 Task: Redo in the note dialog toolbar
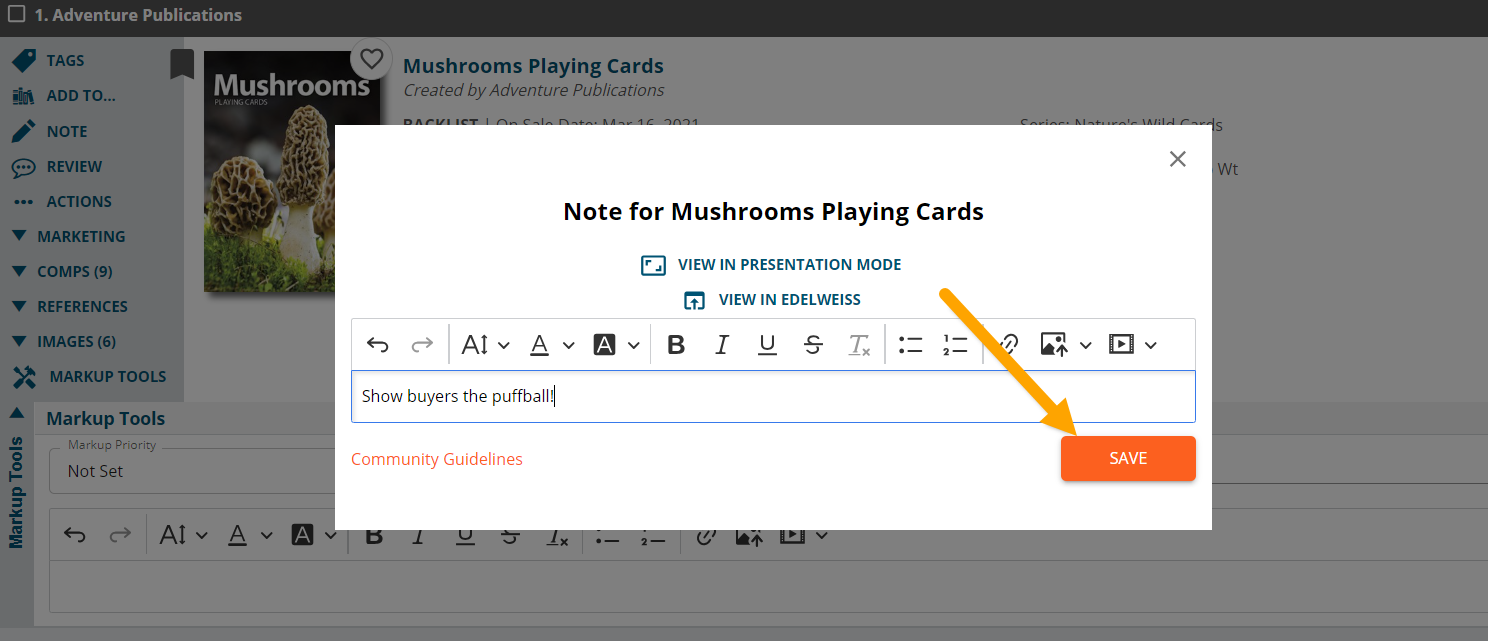[x=423, y=345]
